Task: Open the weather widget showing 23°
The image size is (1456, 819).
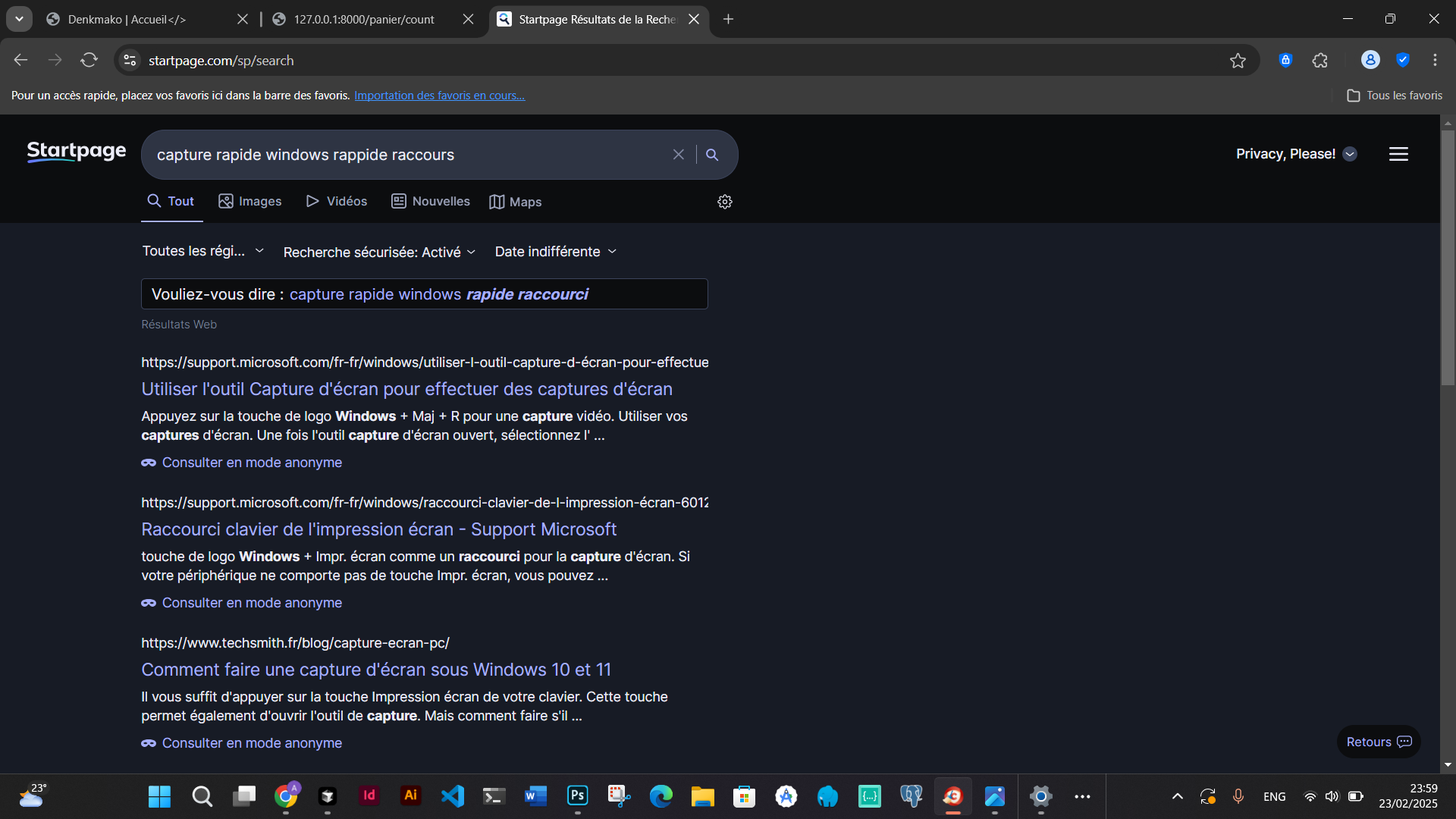Action: [x=32, y=795]
